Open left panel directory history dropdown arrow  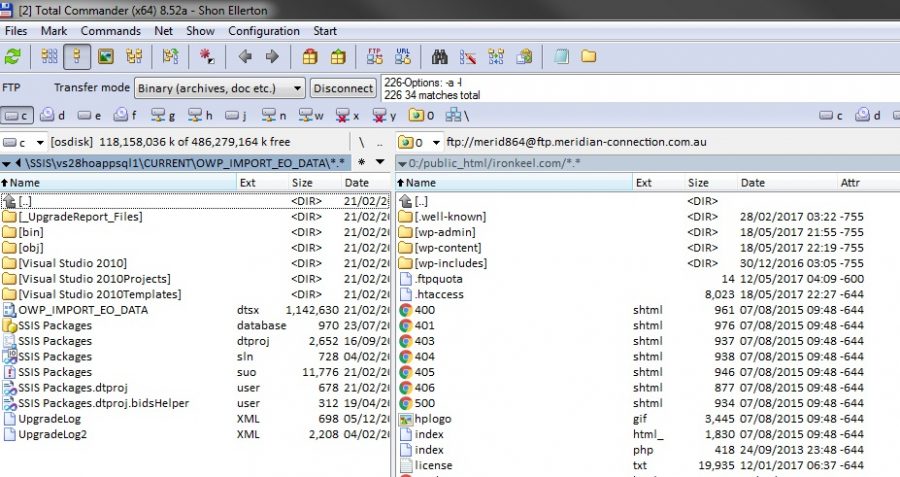click(380, 162)
